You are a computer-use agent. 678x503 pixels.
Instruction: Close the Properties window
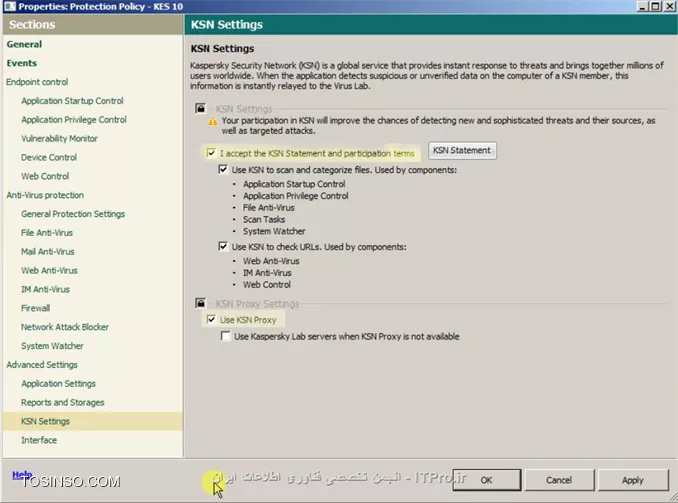coord(669,6)
